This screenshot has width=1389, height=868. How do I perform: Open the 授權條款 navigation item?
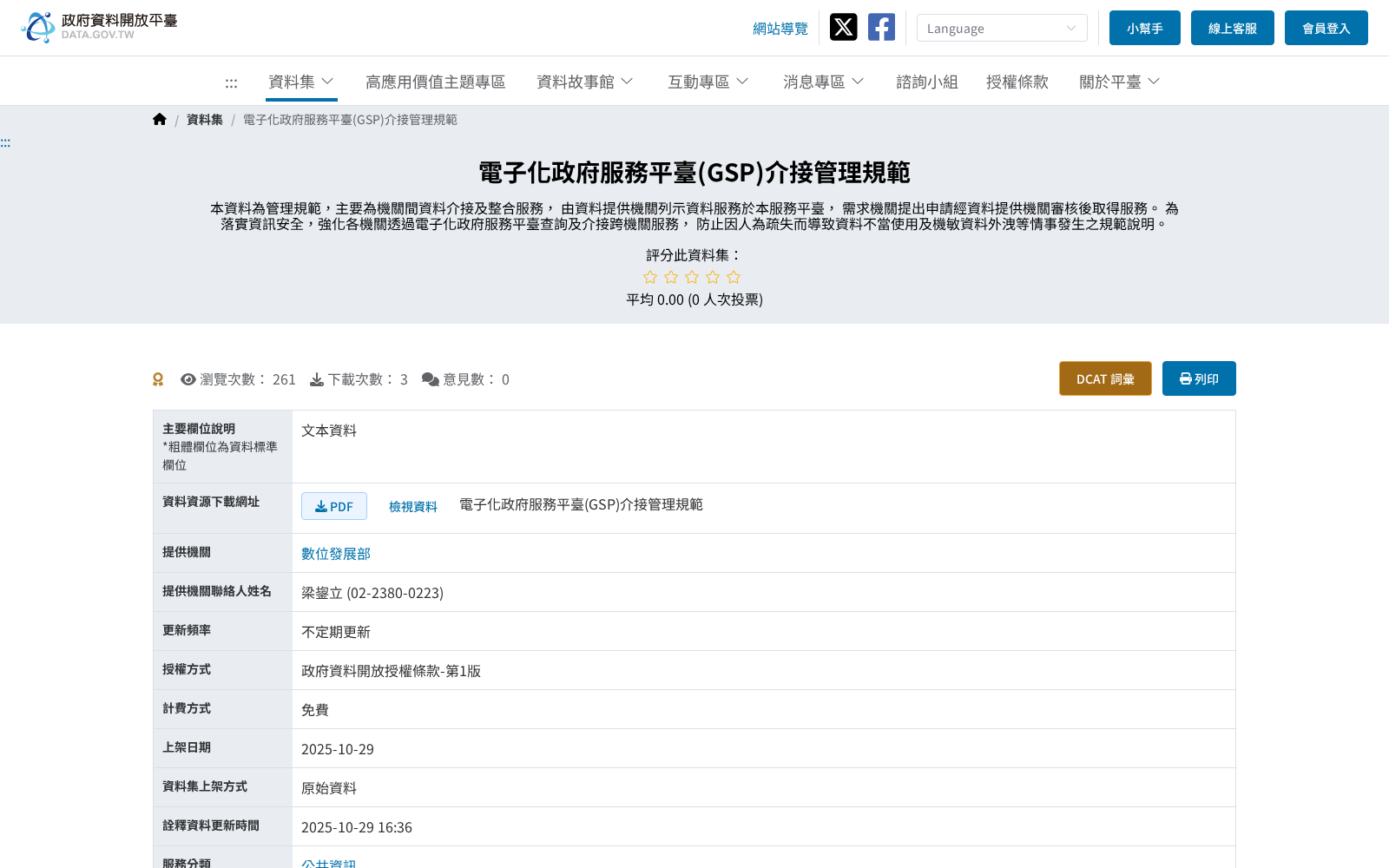pos(1017,82)
